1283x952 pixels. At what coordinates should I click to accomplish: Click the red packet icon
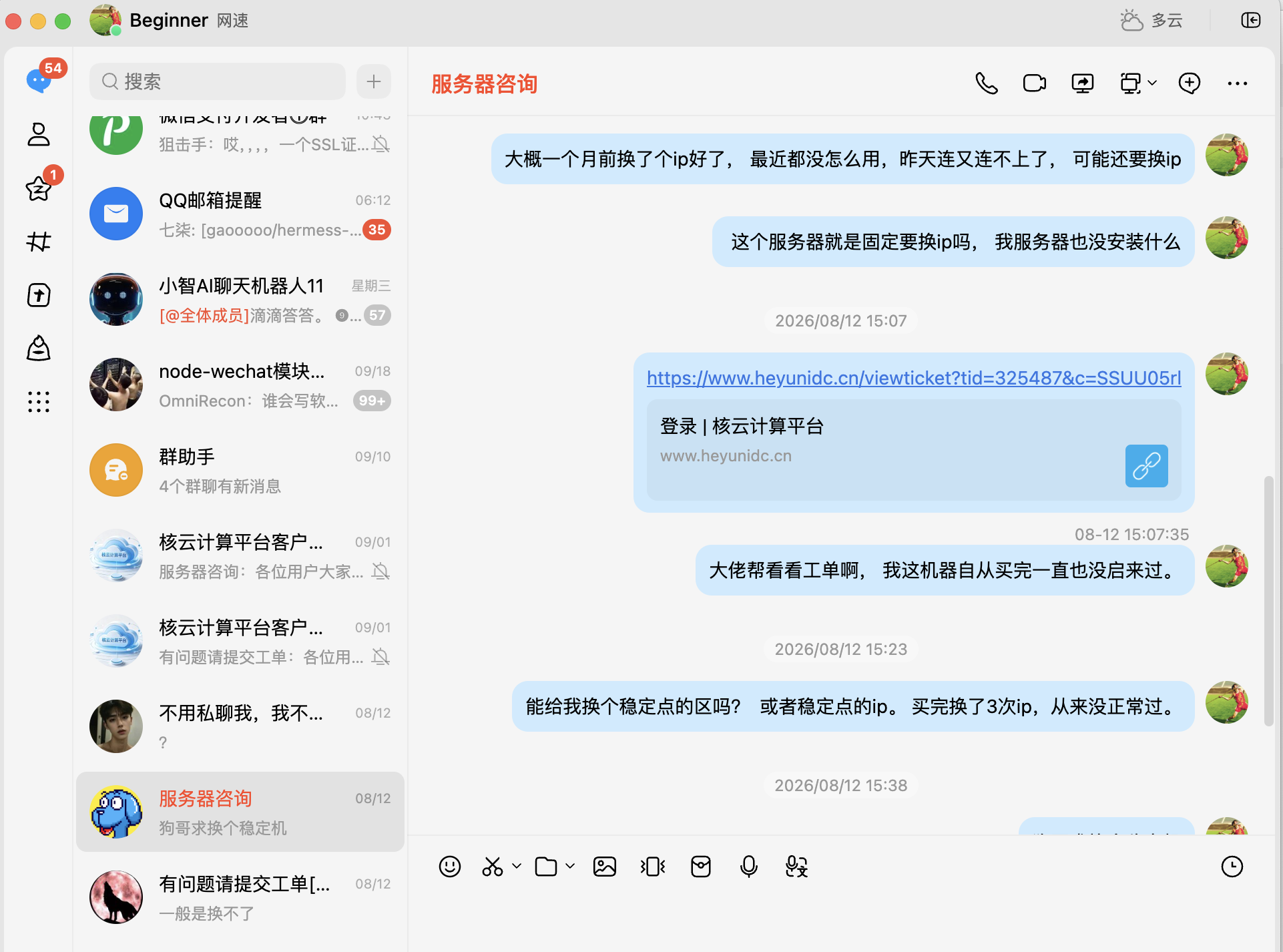coord(701,867)
